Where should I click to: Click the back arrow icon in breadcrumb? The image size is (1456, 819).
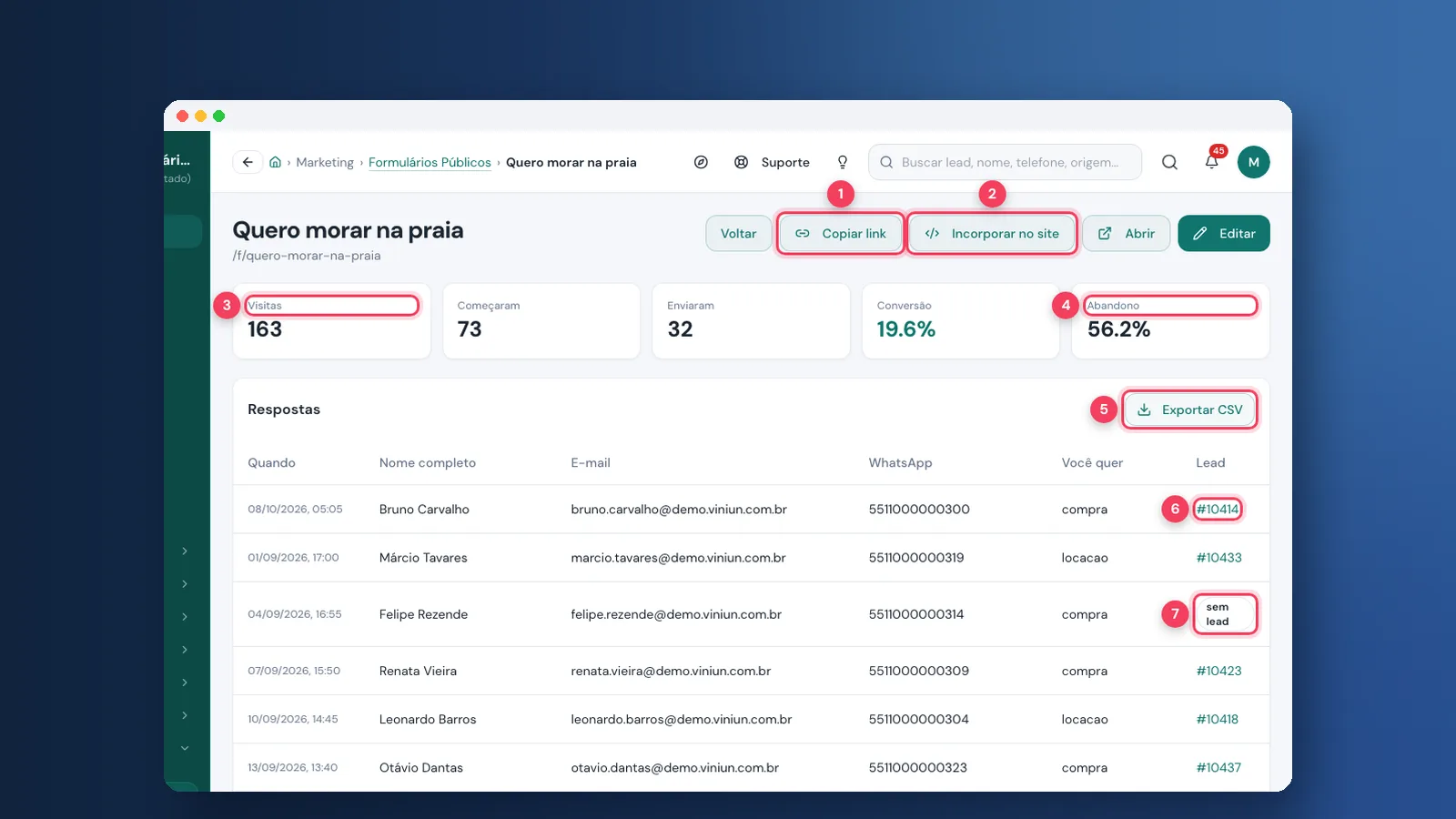tap(248, 162)
